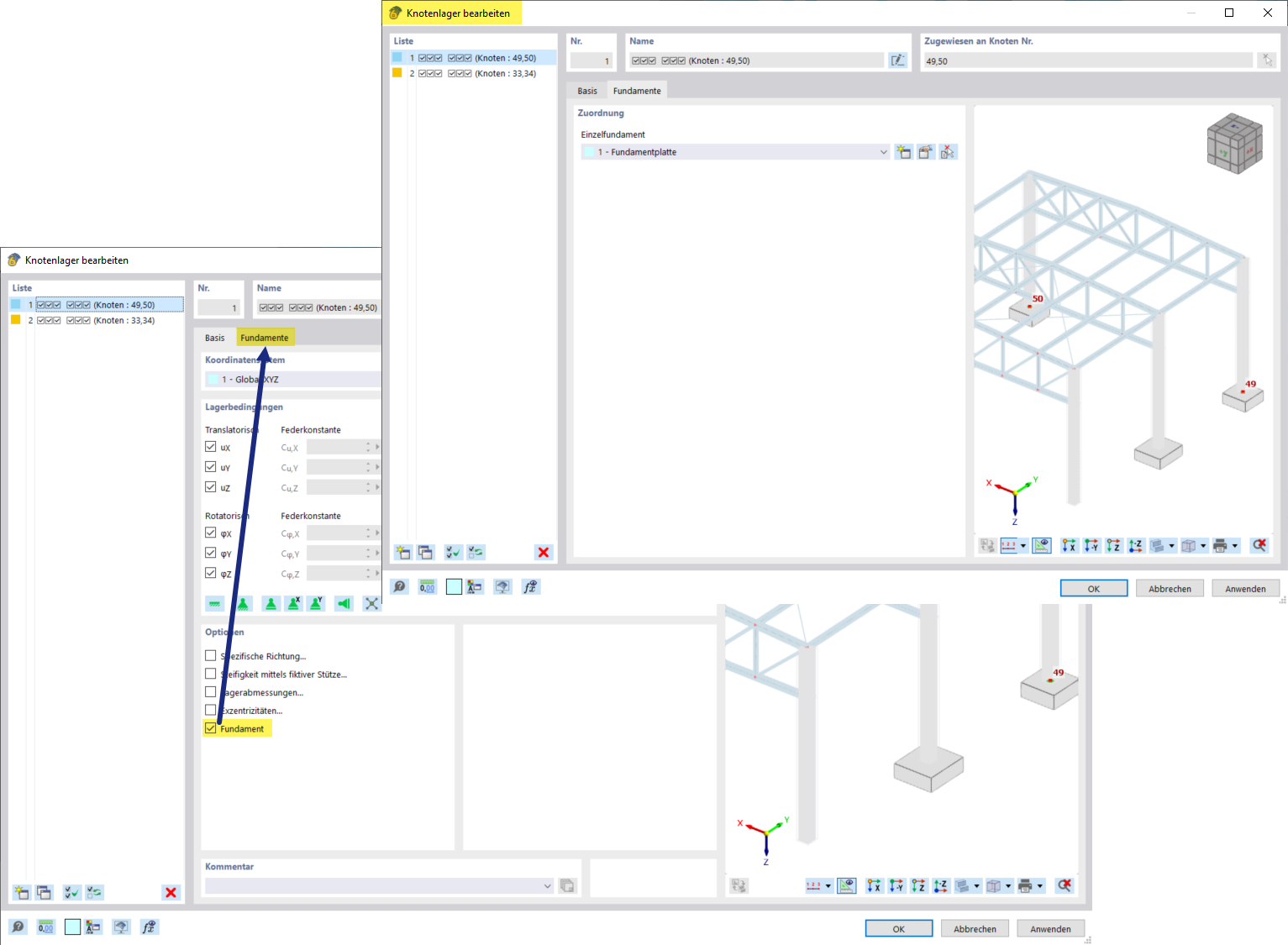1288x945 pixels.
Task: Toggle dimension visibility icon in front dialog preview
Action: (1042, 546)
